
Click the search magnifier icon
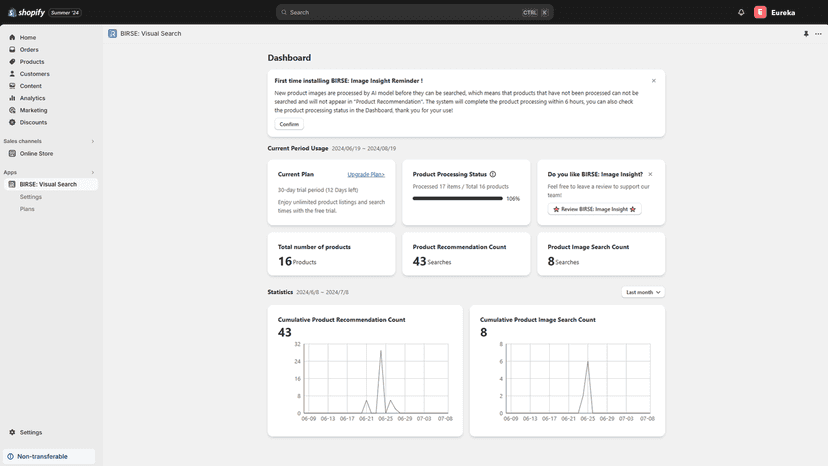[x=284, y=12]
